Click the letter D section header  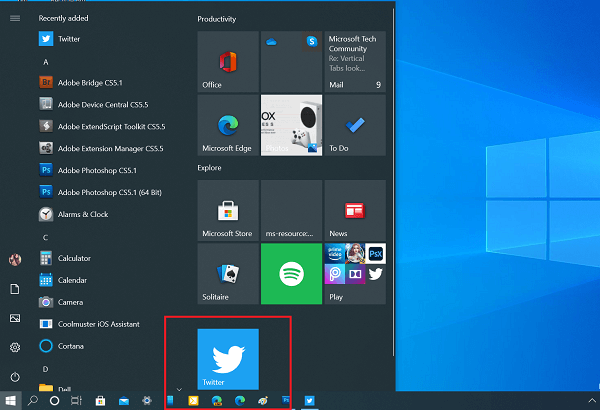coord(46,369)
